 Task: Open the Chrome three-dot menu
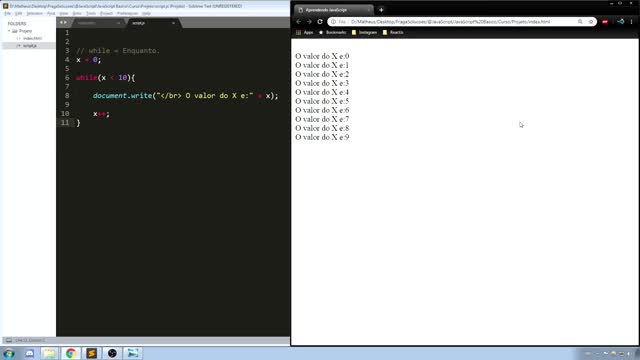pyautogui.click(x=631, y=22)
